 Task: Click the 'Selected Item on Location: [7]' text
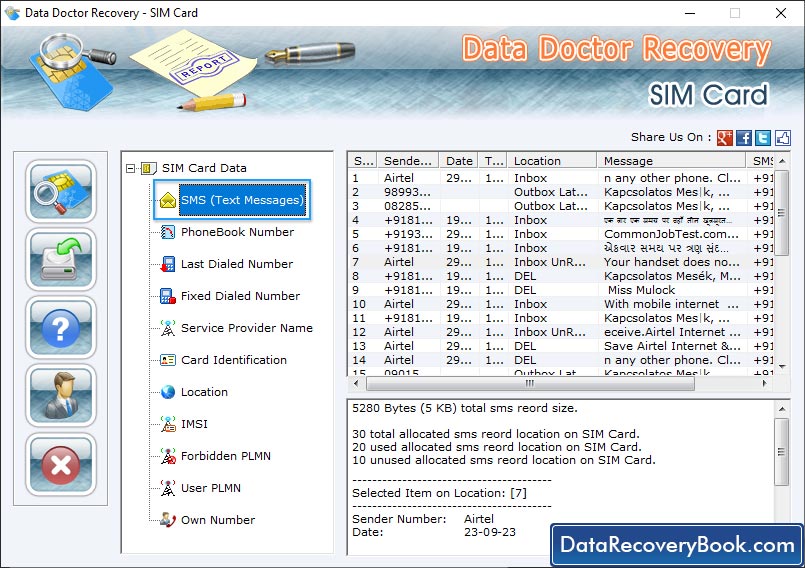(439, 493)
